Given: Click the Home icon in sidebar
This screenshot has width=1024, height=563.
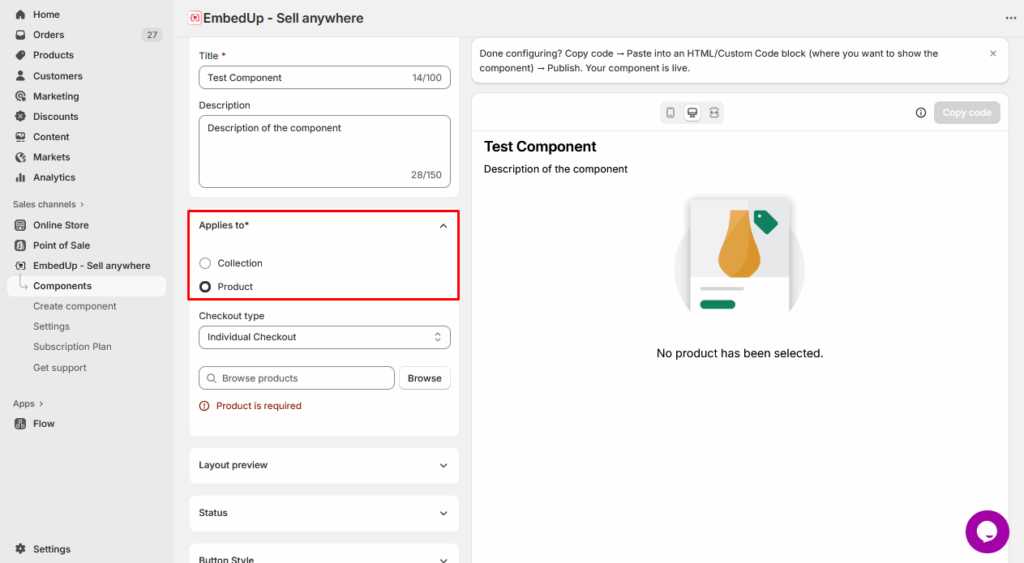Looking at the screenshot, I should pyautogui.click(x=21, y=15).
